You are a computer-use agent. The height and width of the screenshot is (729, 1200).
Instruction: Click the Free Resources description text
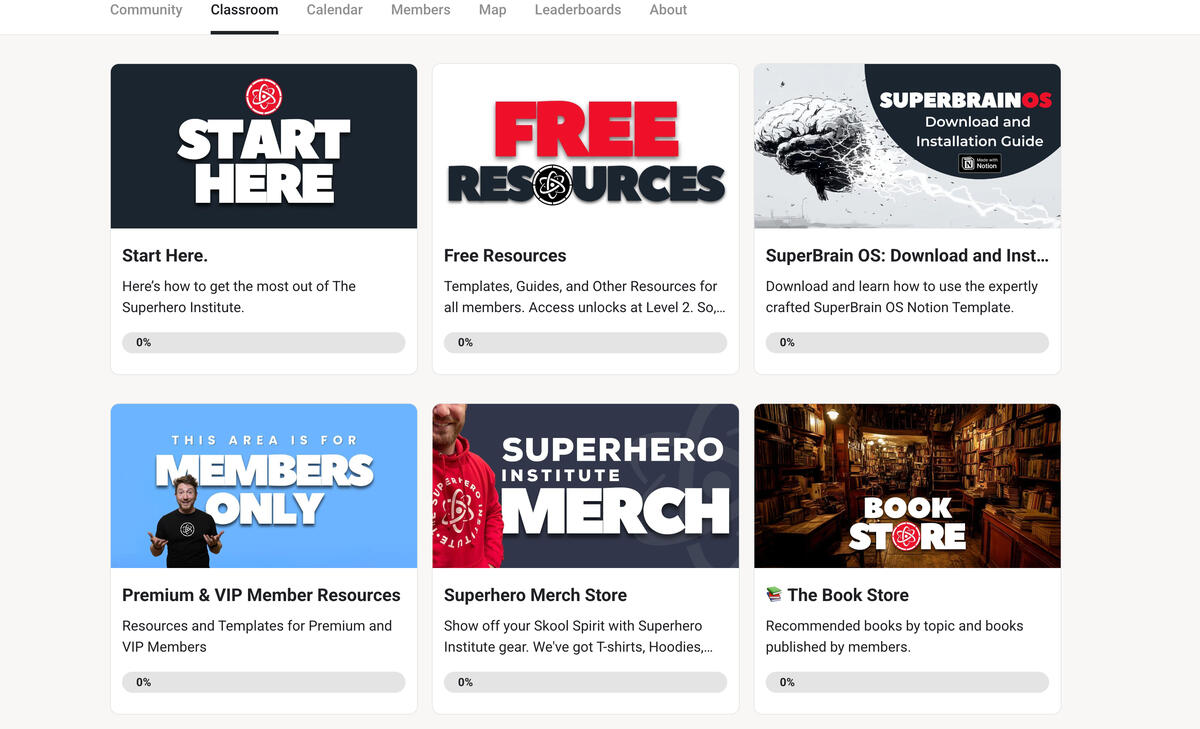coord(582,297)
